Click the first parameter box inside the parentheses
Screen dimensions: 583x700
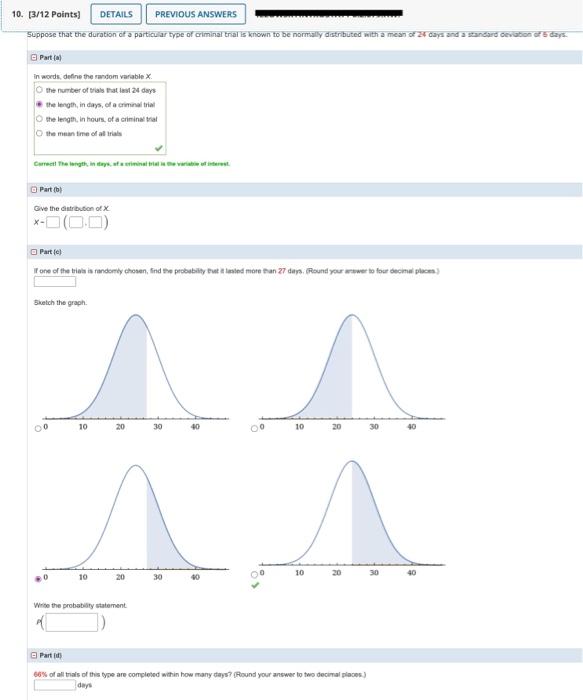tap(76, 222)
